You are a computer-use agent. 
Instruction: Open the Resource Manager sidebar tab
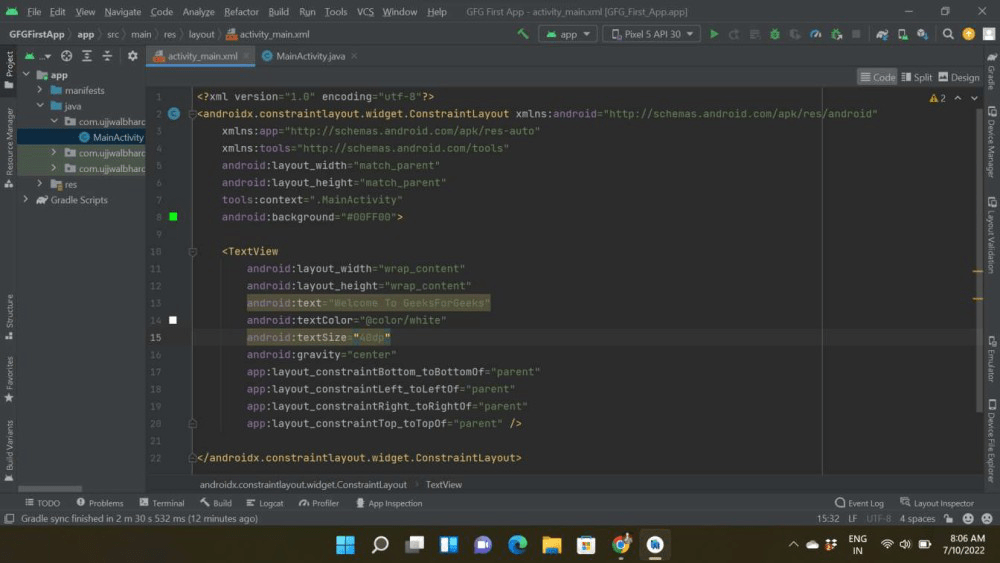tap(9, 148)
